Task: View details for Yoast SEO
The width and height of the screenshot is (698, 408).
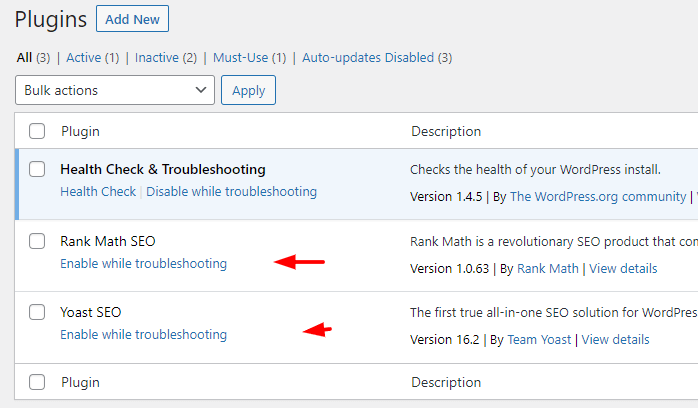Action: click(x=615, y=340)
